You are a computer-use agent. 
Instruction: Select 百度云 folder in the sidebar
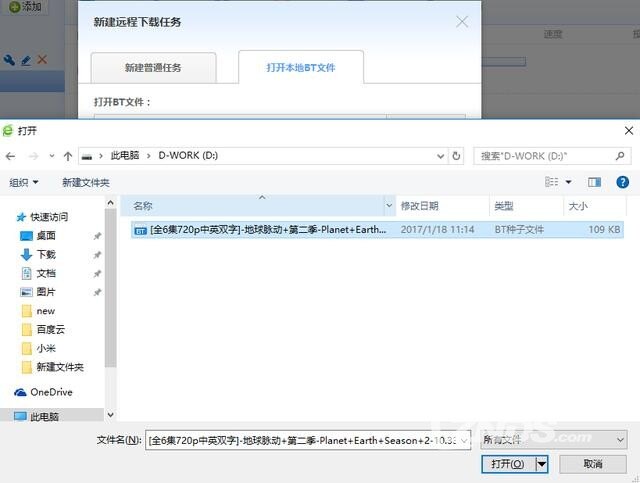pos(52,329)
